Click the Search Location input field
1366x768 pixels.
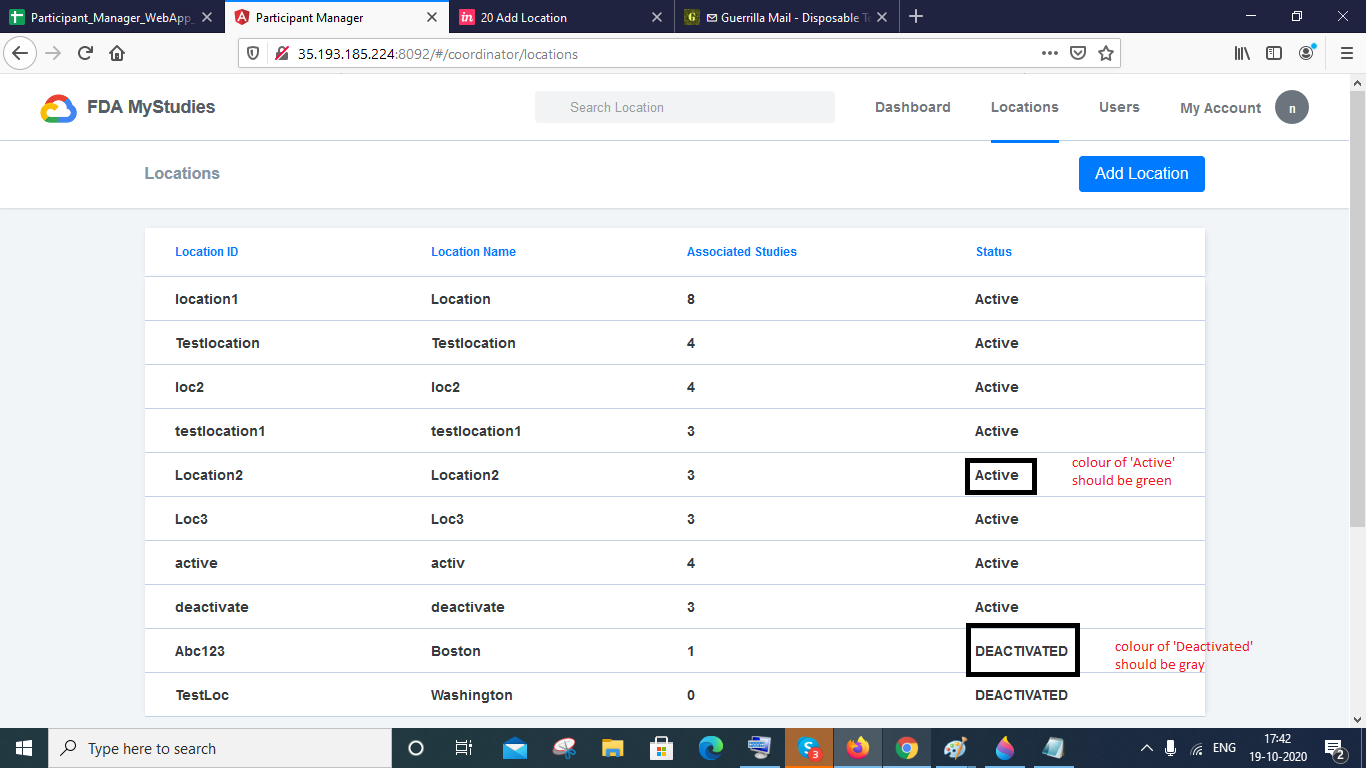pos(684,107)
